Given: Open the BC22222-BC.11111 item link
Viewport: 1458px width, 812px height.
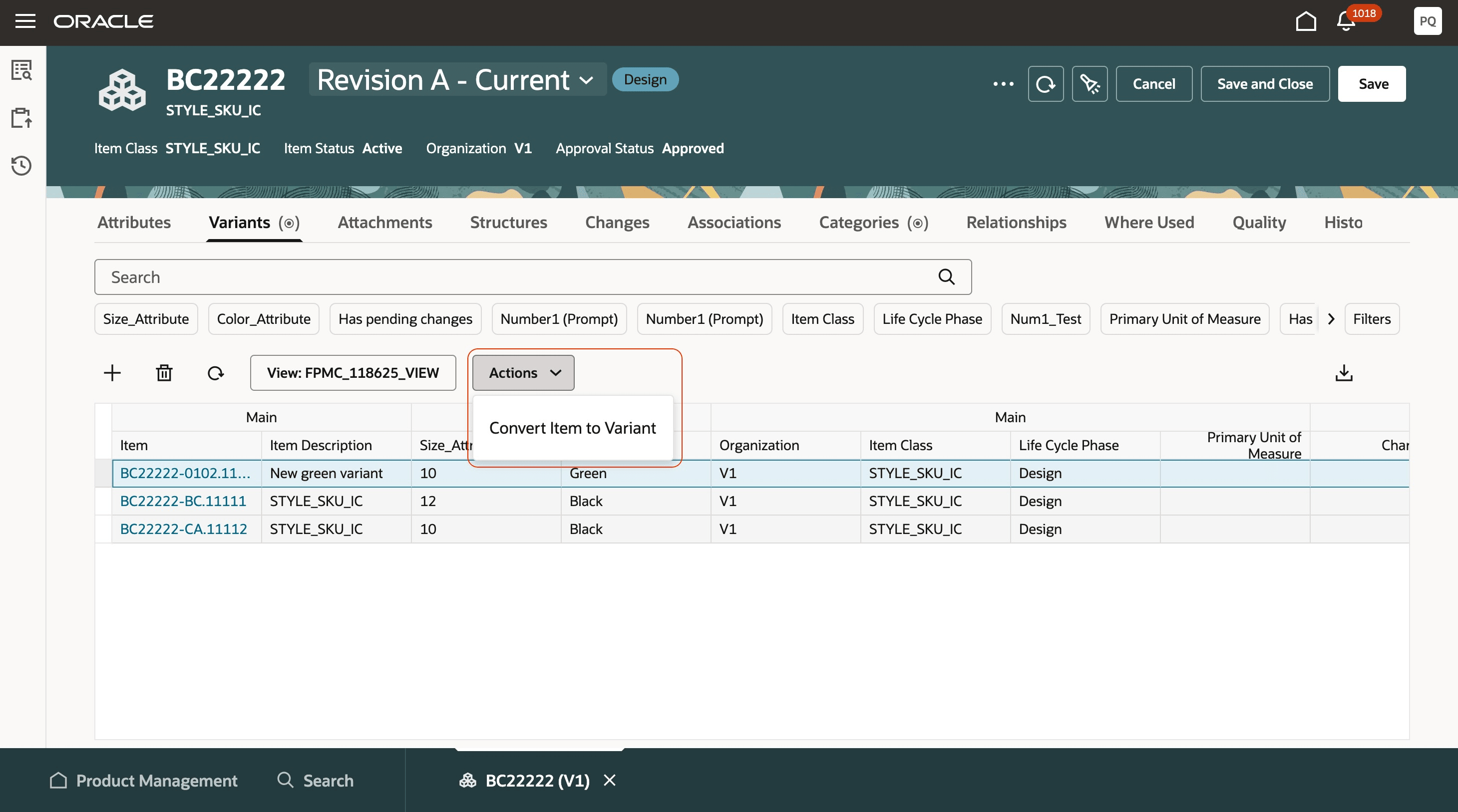Looking at the screenshot, I should pos(183,501).
